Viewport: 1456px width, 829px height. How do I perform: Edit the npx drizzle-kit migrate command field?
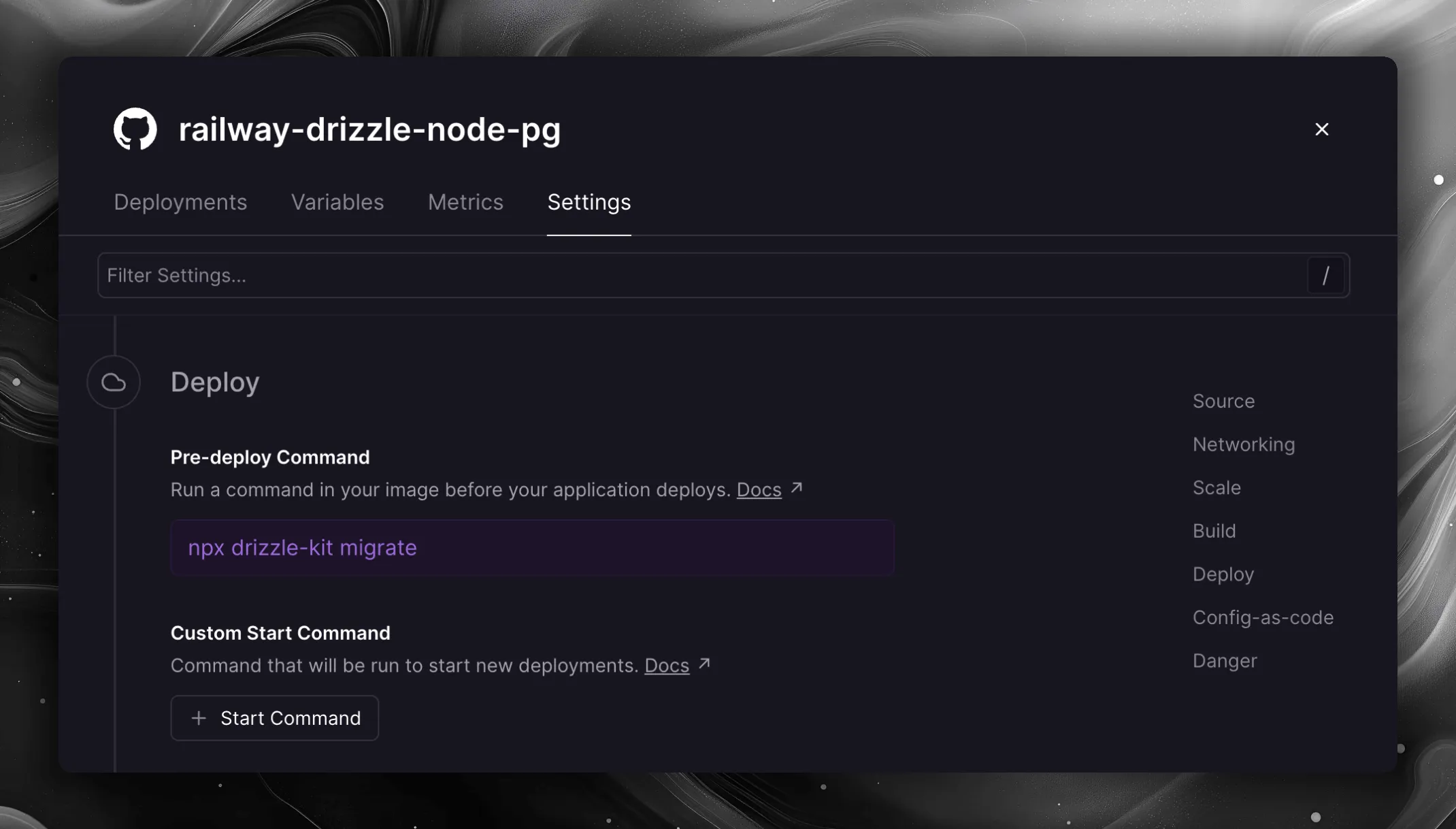click(x=532, y=548)
